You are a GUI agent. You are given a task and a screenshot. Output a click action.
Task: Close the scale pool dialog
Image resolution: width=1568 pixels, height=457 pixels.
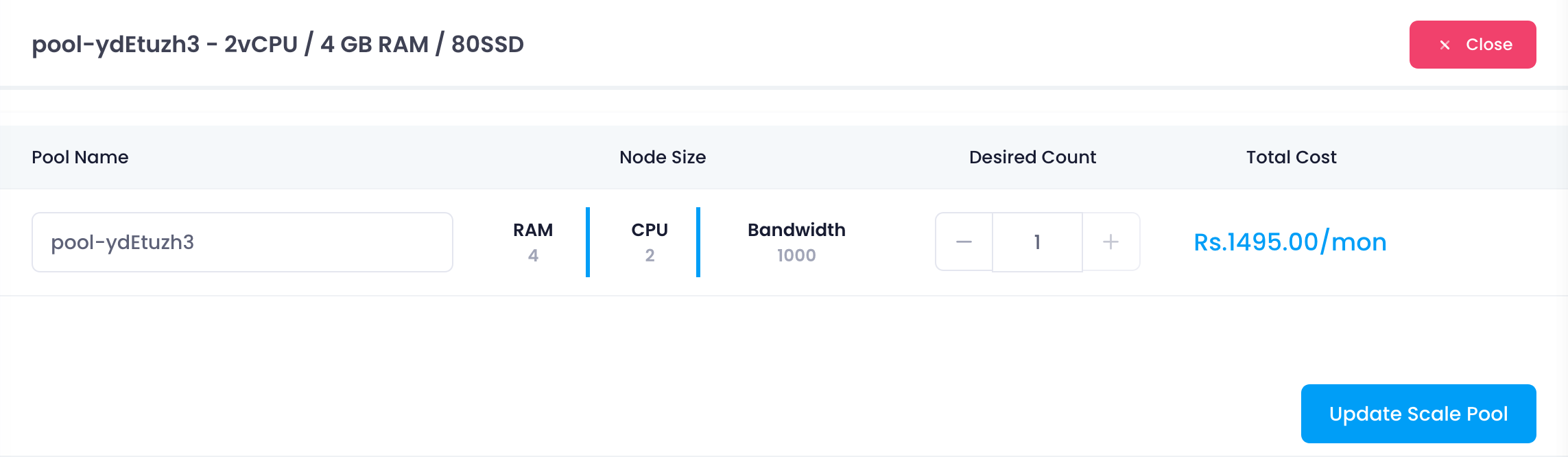1473,45
